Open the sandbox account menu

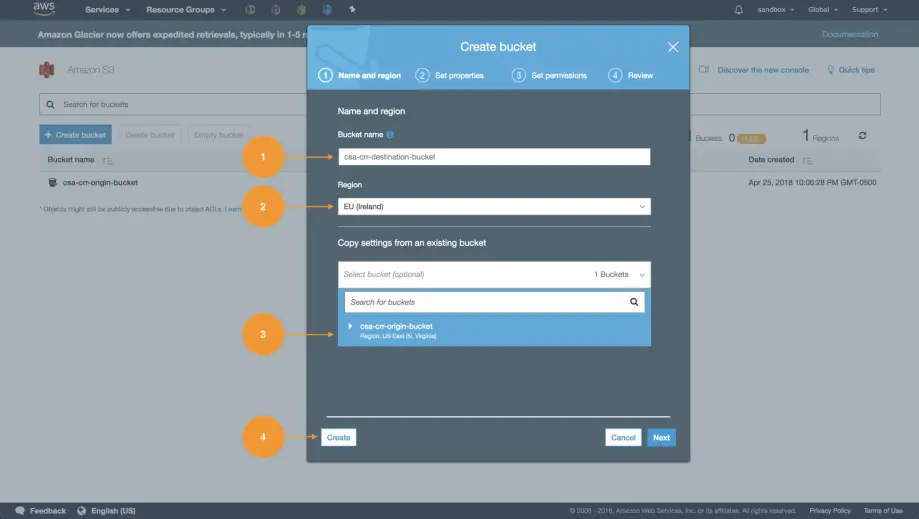tap(775, 9)
